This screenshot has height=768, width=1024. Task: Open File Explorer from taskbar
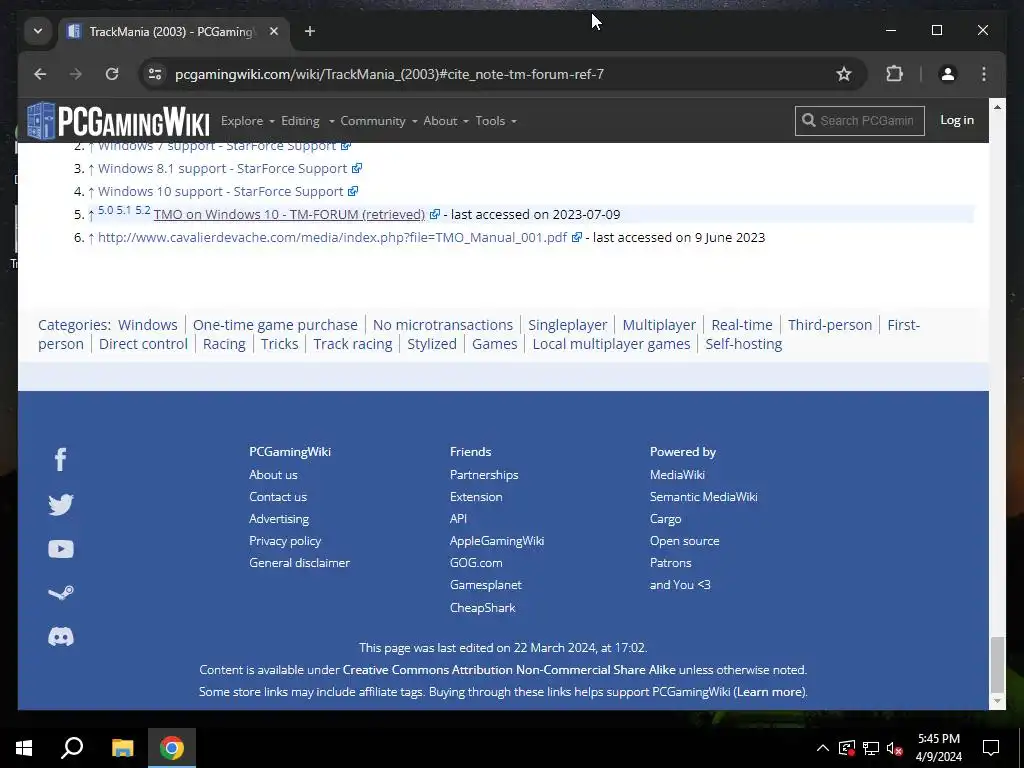[x=122, y=748]
